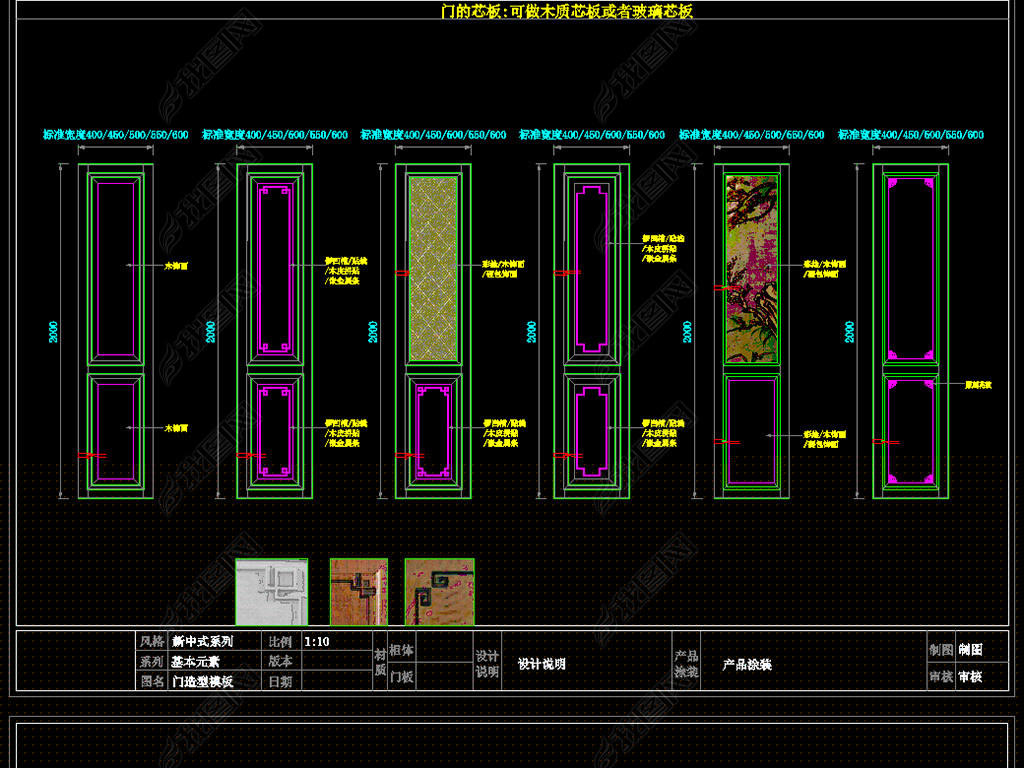This screenshot has width=1024, height=768.
Task: Click the 日期 label in the title block
Action: 280,681
